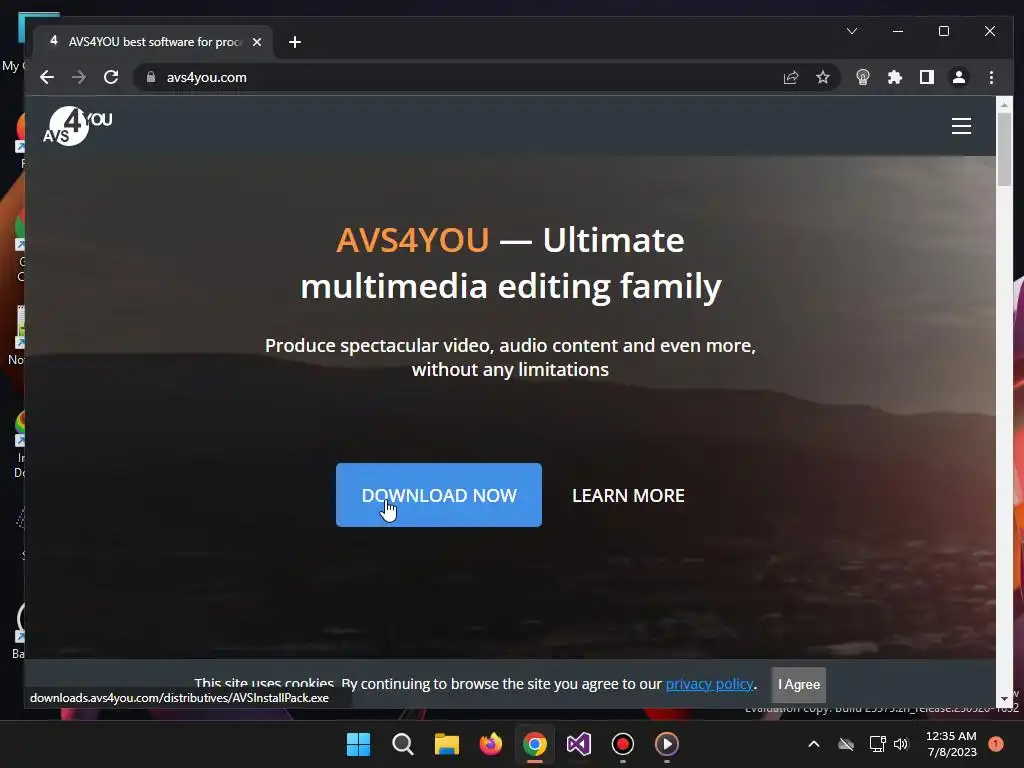The height and width of the screenshot is (768, 1024).
Task: Show hidden system tray icons
Action: [814, 744]
